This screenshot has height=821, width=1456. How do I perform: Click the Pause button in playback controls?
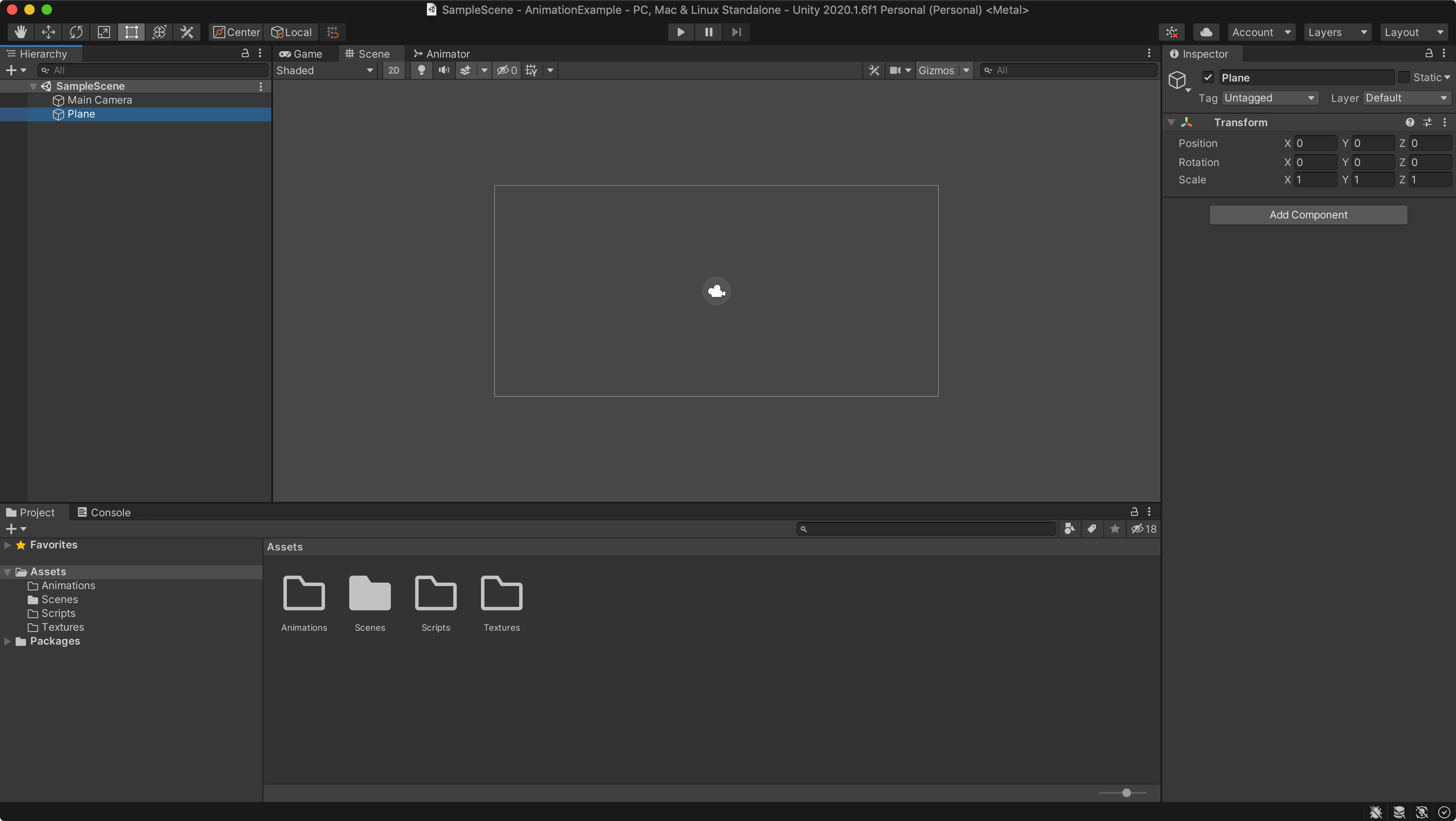click(x=709, y=31)
